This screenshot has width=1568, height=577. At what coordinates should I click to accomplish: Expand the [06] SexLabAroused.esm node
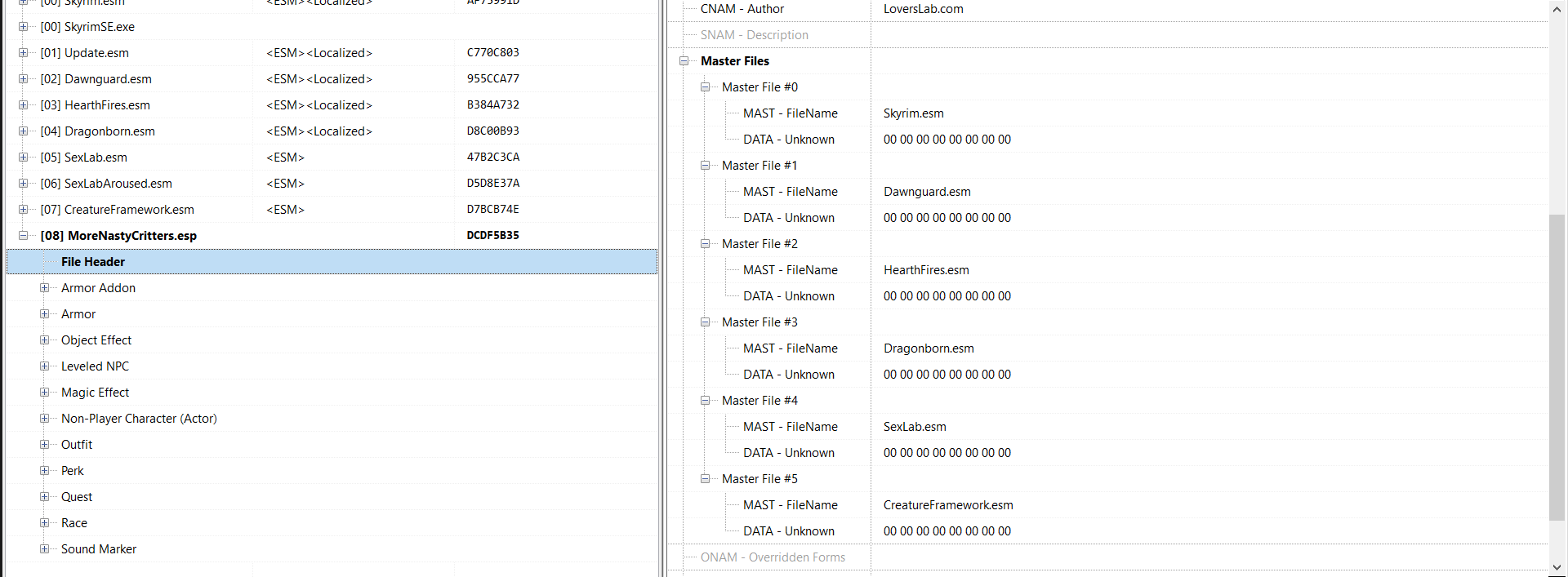click(x=24, y=184)
